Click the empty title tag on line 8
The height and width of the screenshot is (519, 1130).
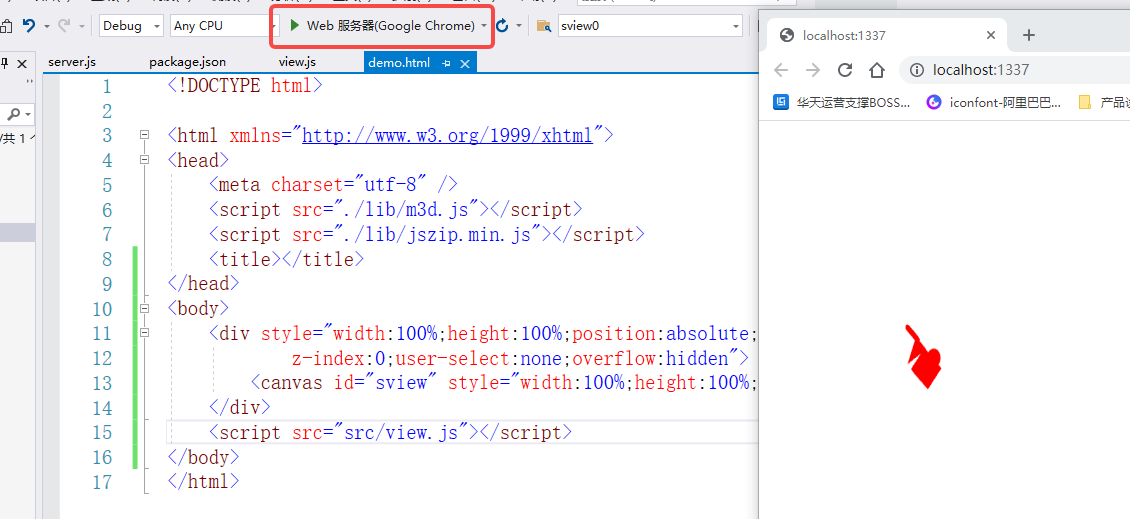[x=287, y=259]
